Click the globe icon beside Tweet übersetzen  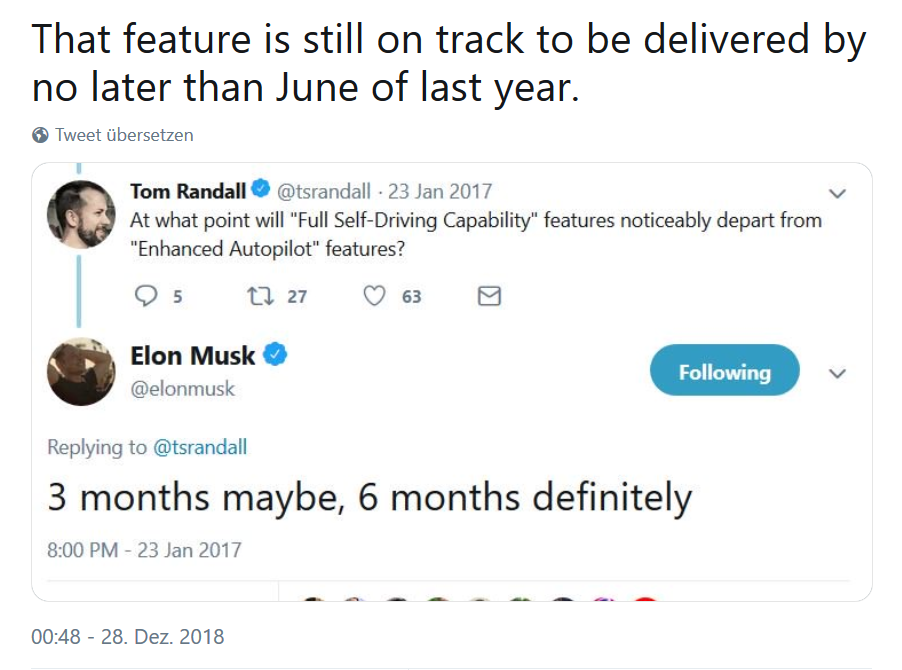click(x=40, y=135)
